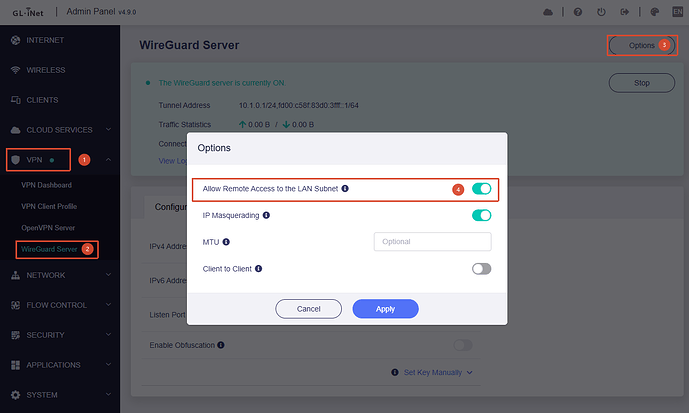The width and height of the screenshot is (689, 413).
Task: Enable Client to Client toggle
Action: click(x=482, y=268)
